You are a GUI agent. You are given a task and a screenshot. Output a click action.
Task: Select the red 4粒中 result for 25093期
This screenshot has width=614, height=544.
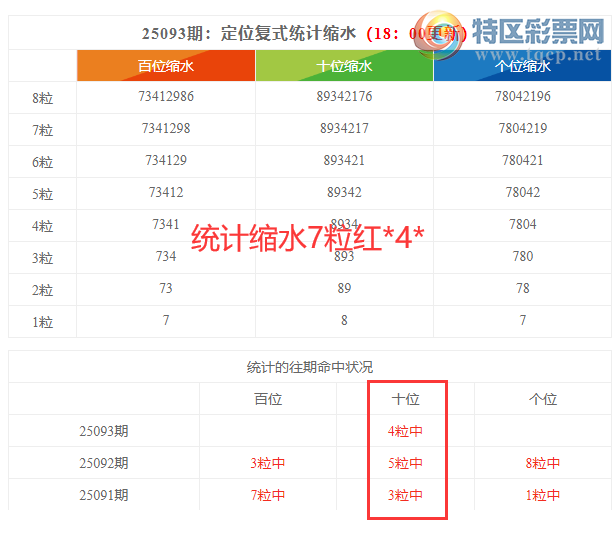(x=405, y=431)
